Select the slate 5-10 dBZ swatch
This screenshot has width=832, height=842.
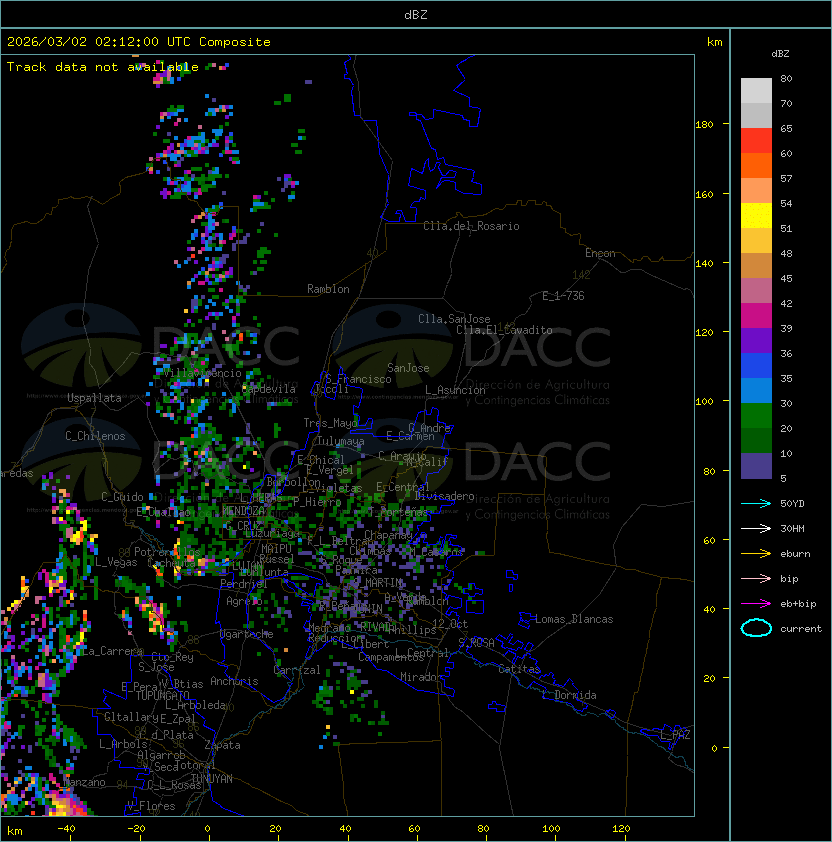coord(756,466)
